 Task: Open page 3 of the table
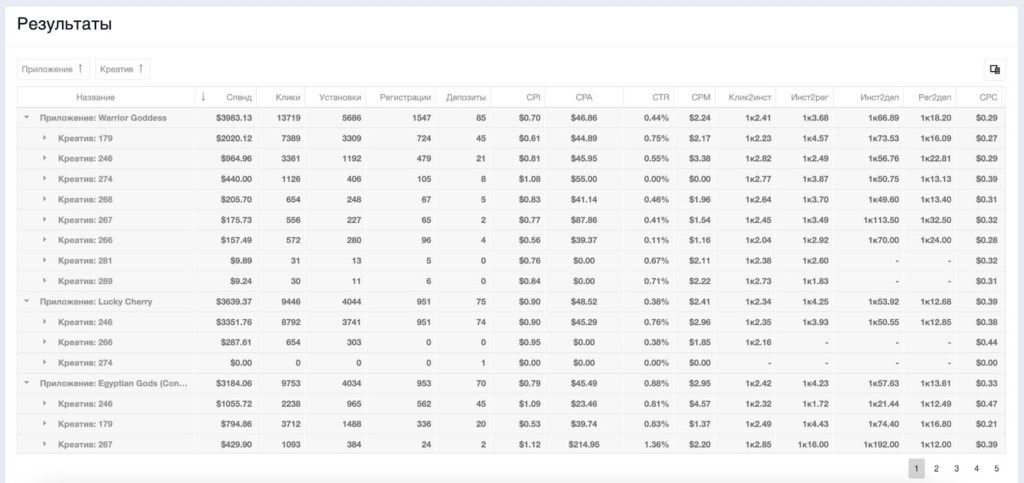point(956,468)
